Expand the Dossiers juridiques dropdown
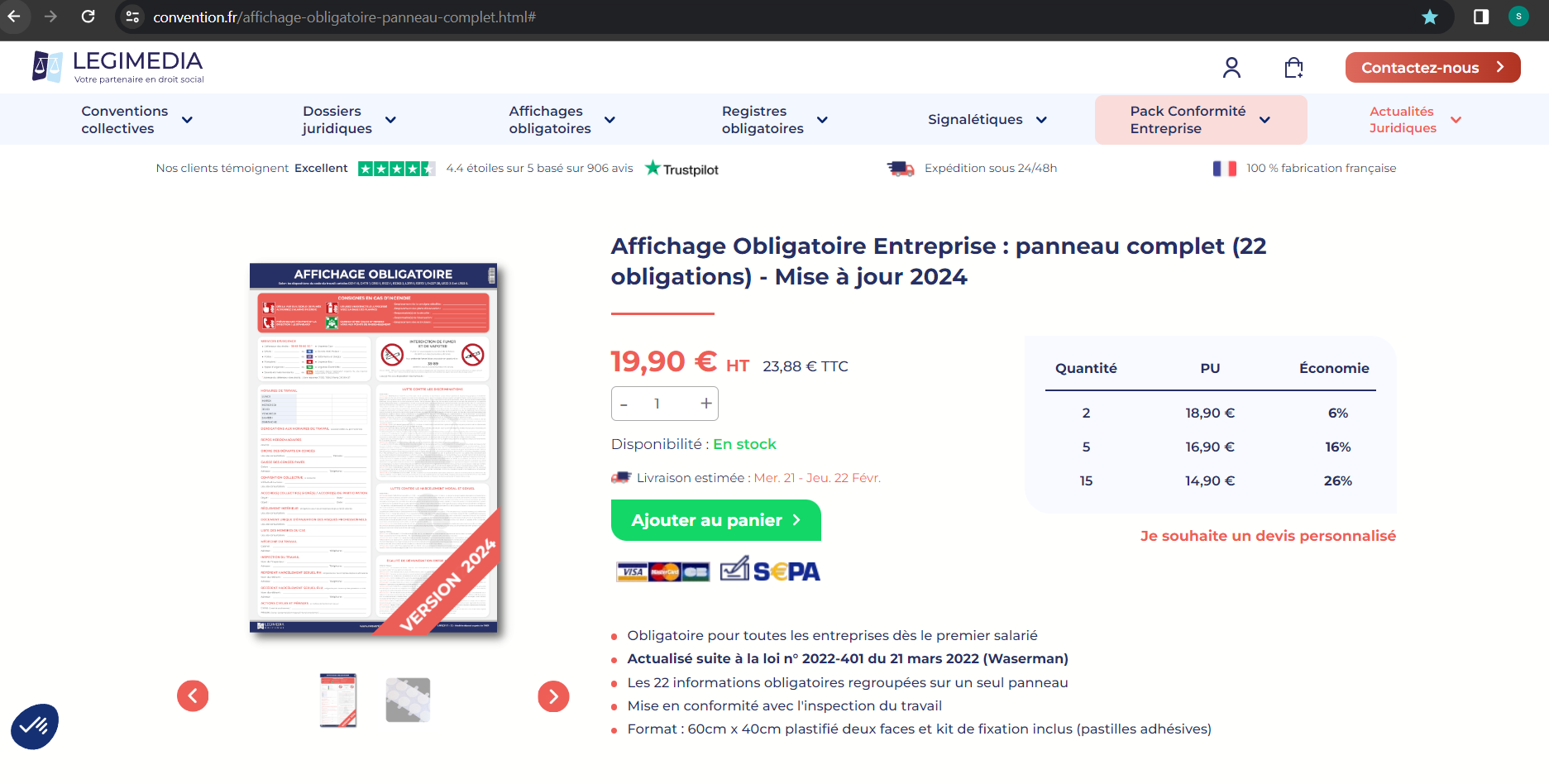Screen dimensions: 1549x784 point(349,120)
